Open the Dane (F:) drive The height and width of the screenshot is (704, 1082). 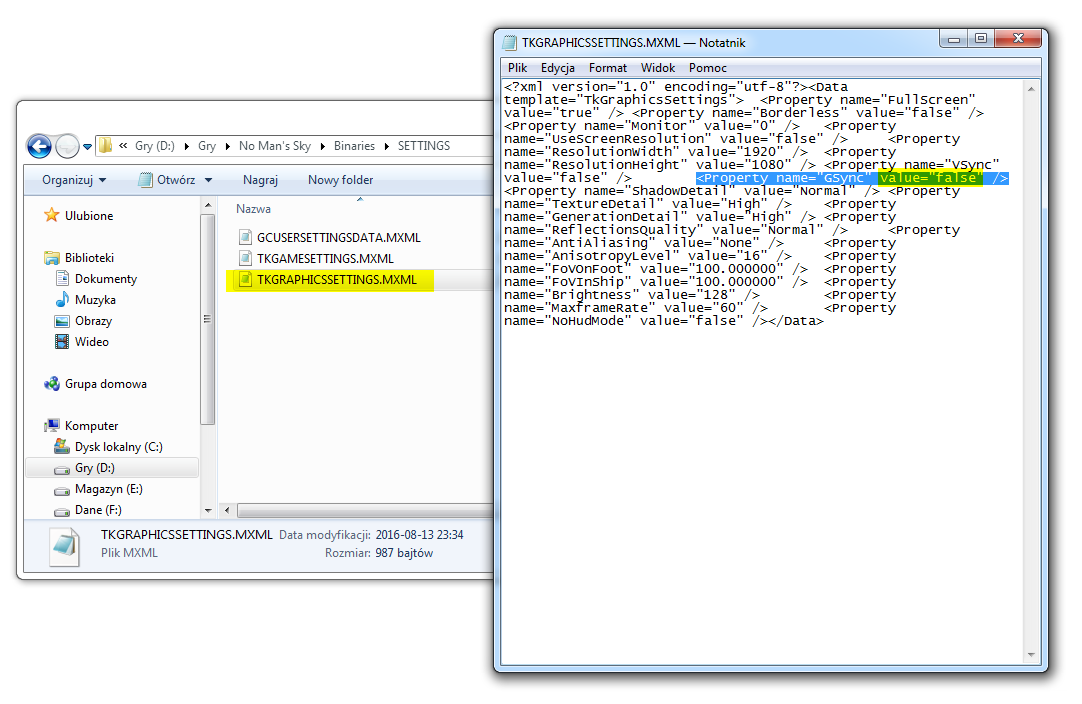(98, 510)
